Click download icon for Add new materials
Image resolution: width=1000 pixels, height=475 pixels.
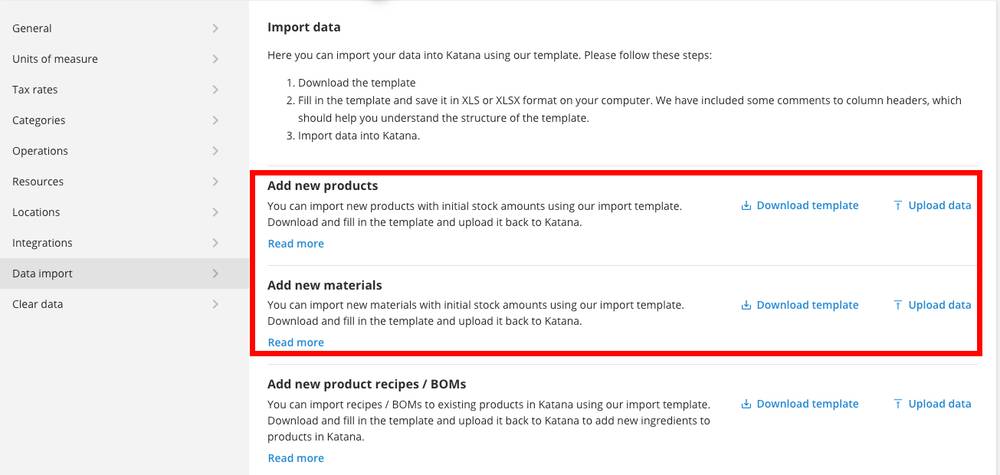(746, 305)
